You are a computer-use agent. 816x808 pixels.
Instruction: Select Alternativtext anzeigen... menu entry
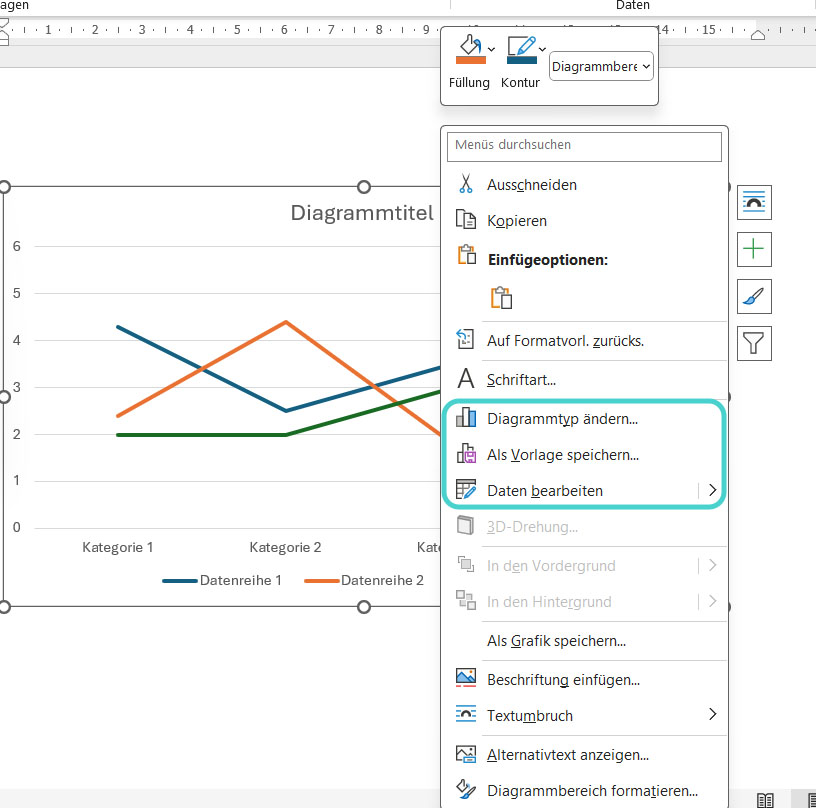pyautogui.click(x=584, y=755)
